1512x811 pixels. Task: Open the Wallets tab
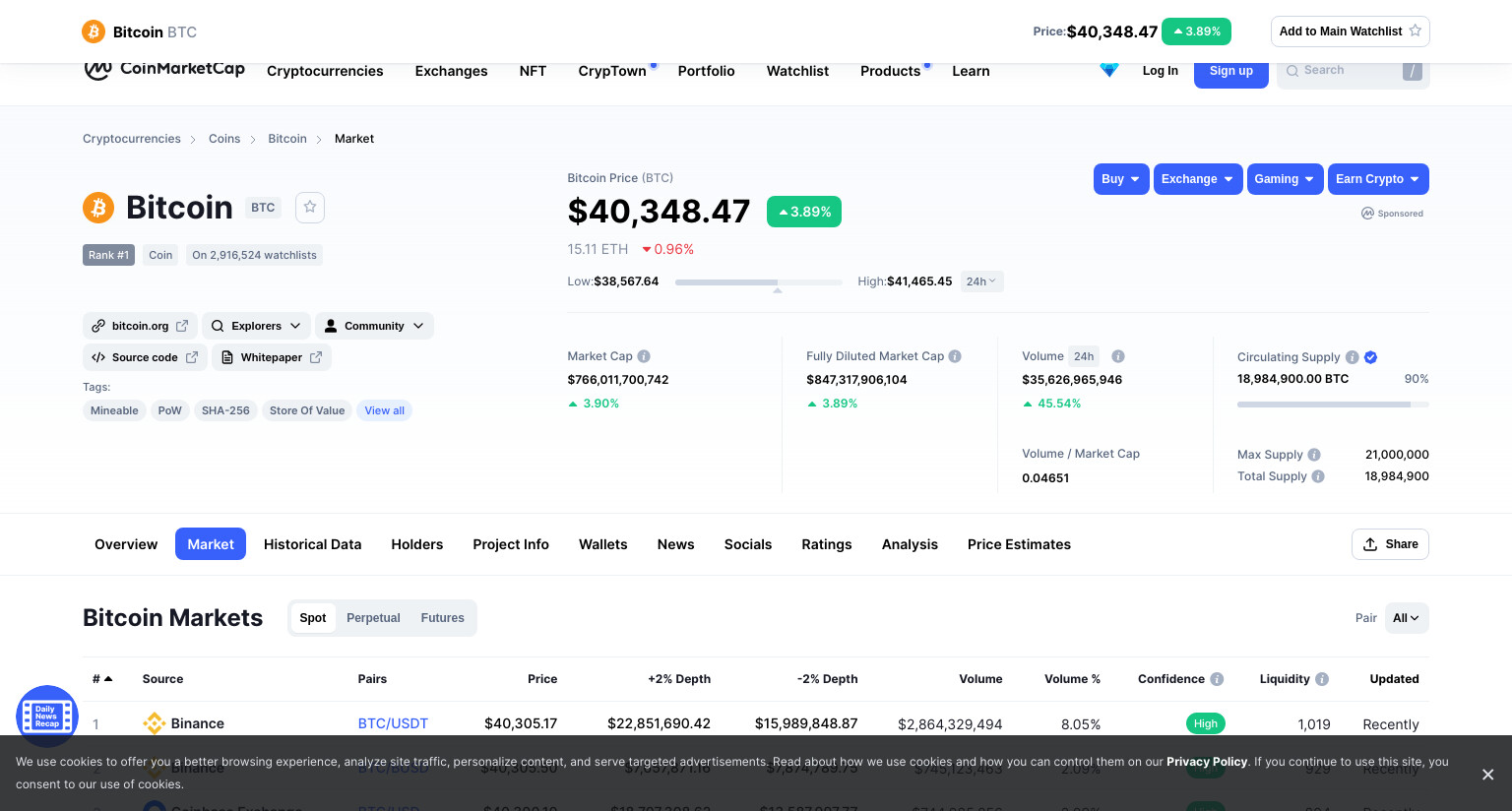click(603, 544)
